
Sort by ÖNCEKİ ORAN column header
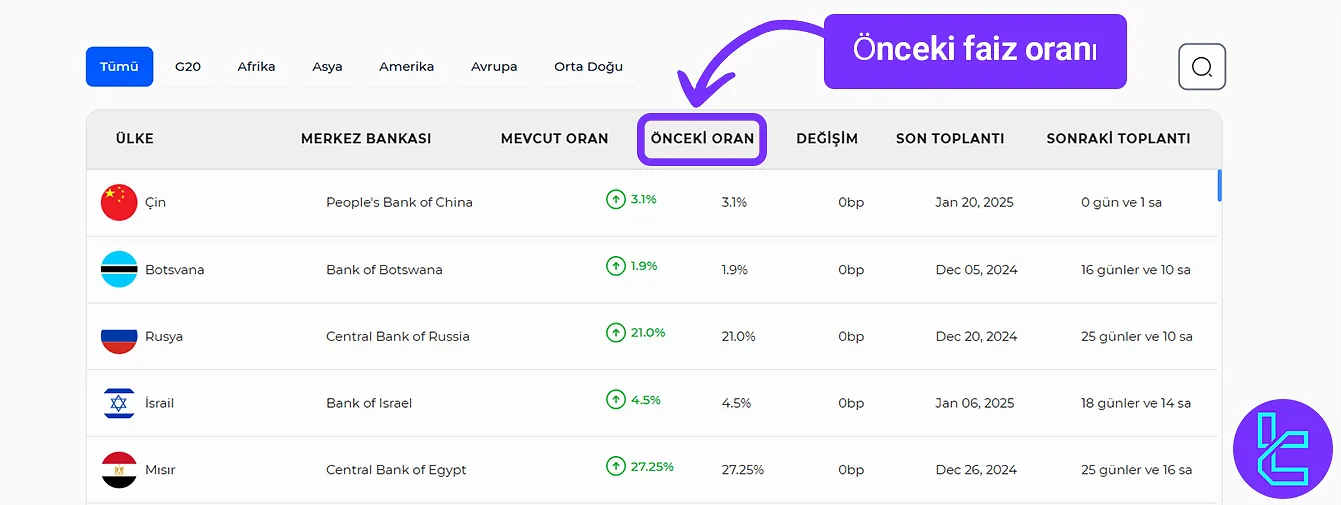point(702,139)
